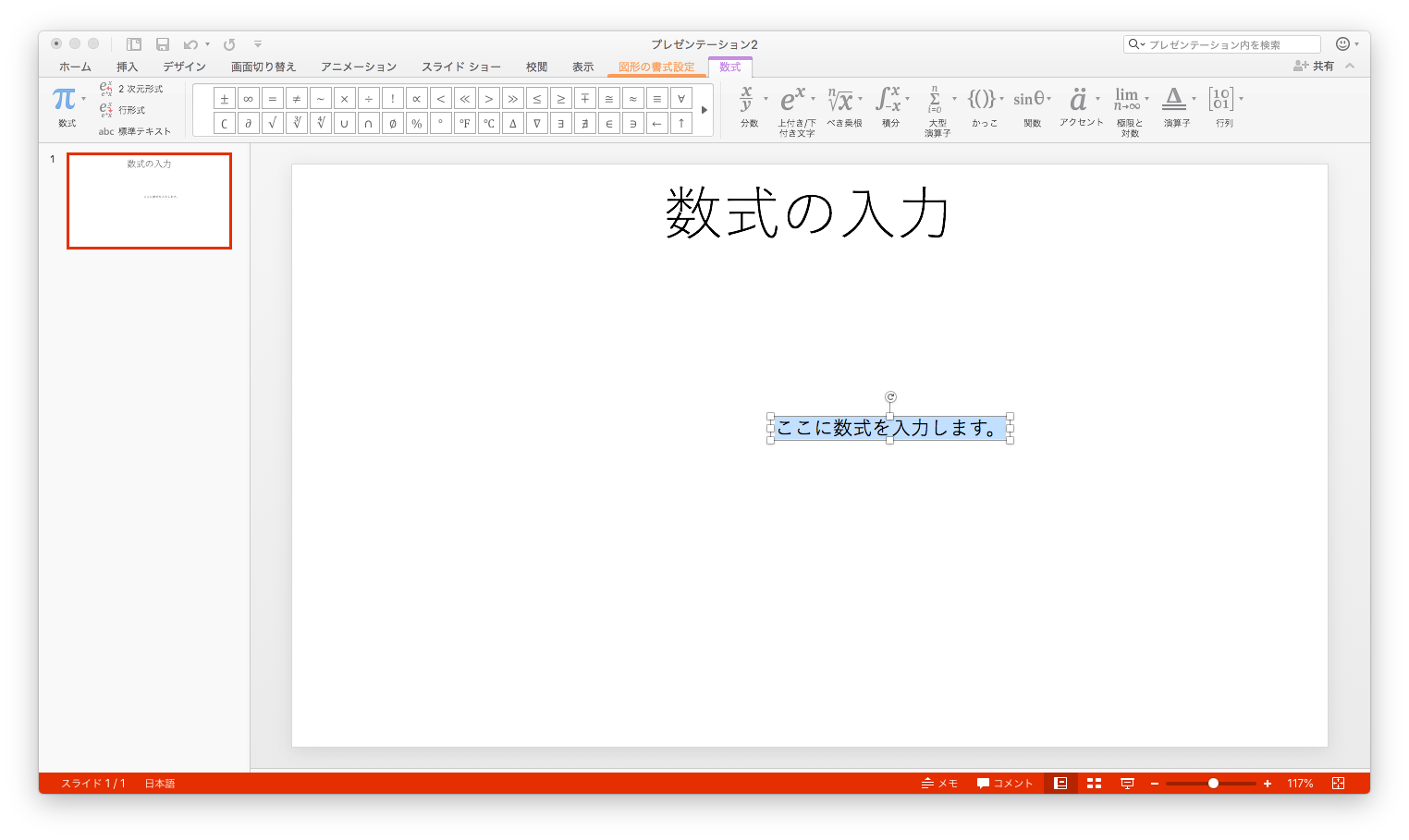
Task: Insert the percent % symbol
Action: click(x=416, y=123)
